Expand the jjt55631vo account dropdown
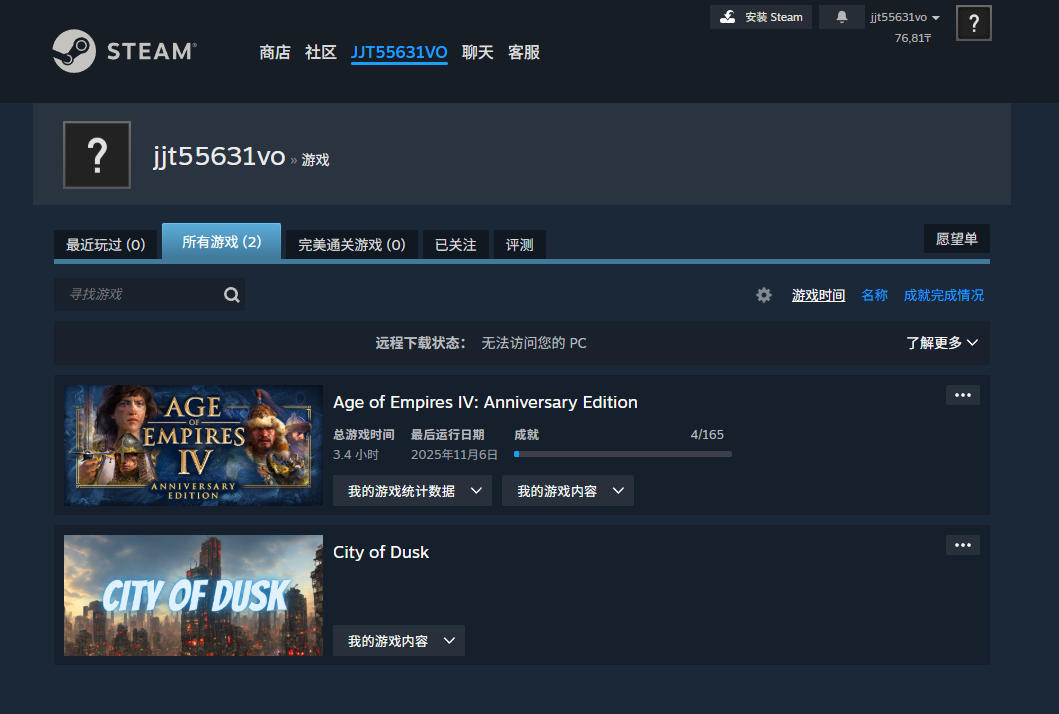Viewport: 1059px width, 714px height. tap(905, 18)
